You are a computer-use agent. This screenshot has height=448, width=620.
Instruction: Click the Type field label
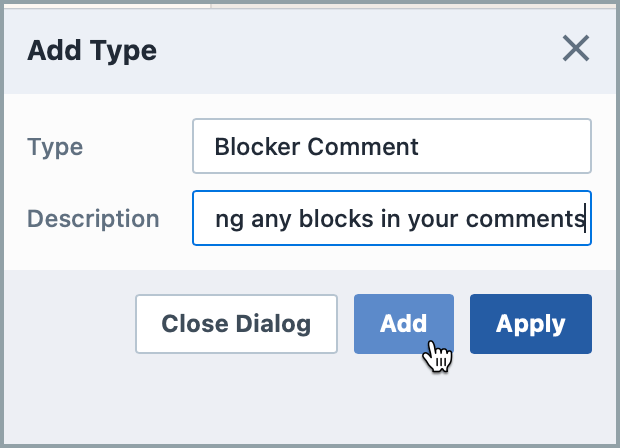(x=55, y=147)
